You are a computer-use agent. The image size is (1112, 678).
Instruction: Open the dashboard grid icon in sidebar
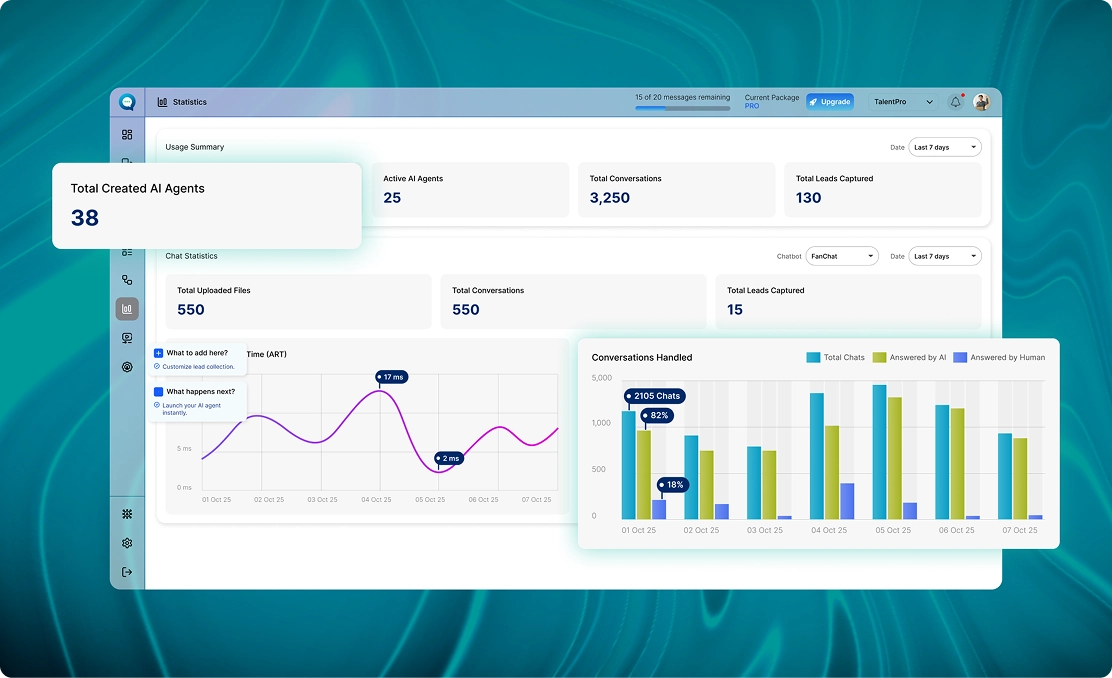tap(127, 135)
